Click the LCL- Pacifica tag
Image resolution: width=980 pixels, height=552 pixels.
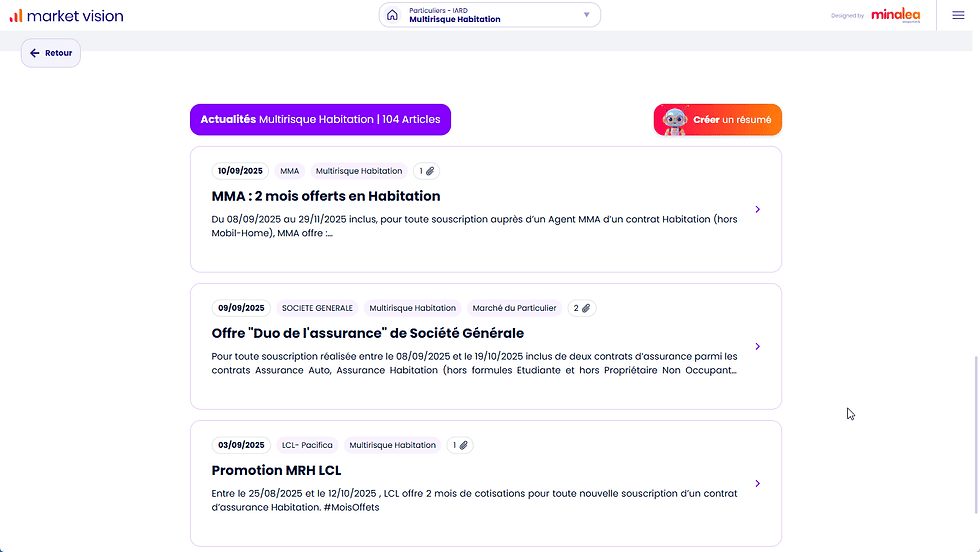tap(307, 445)
